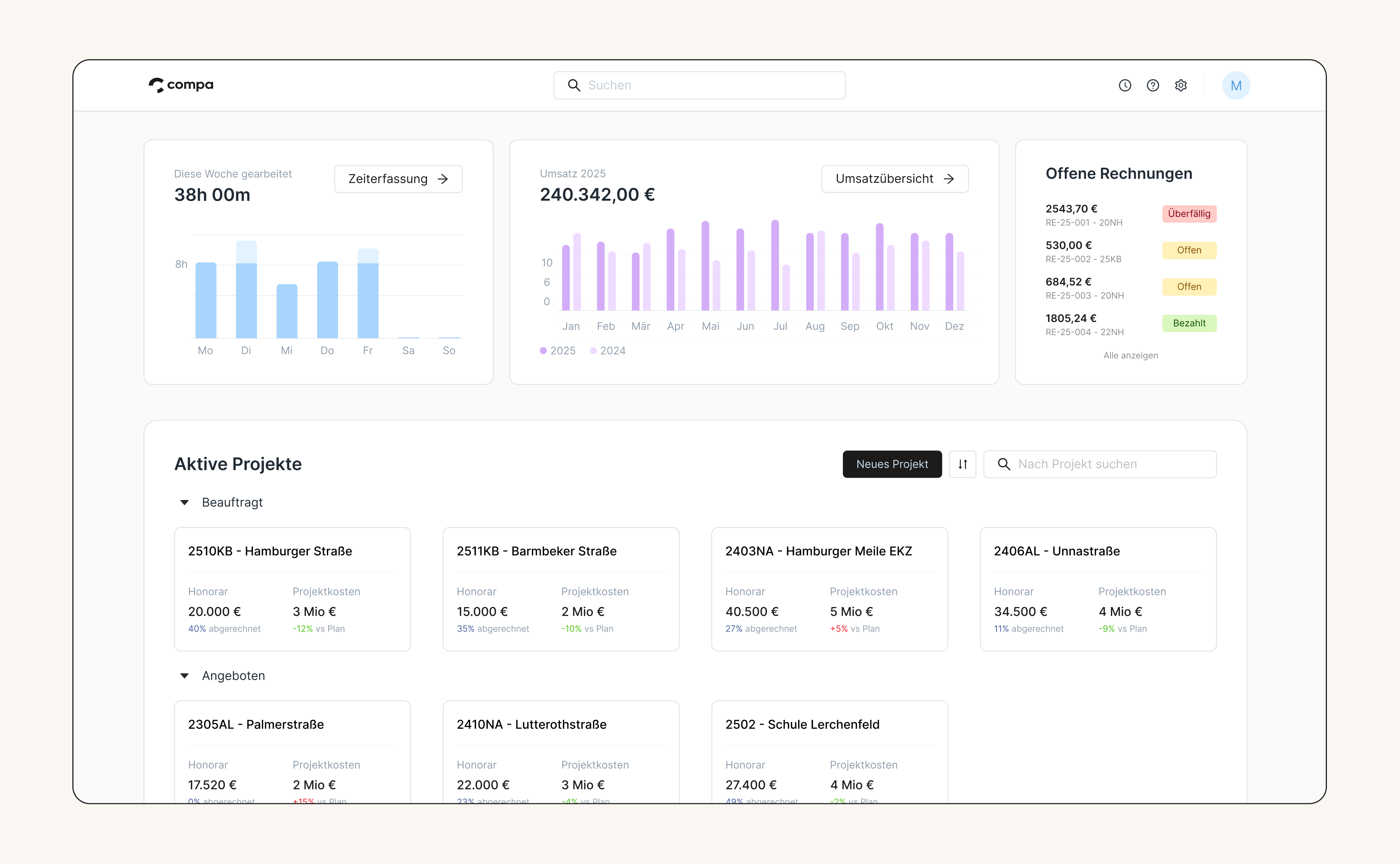Image resolution: width=1400 pixels, height=864 pixels.
Task: Open the sort icon next to Neues Projekt
Action: 962,464
